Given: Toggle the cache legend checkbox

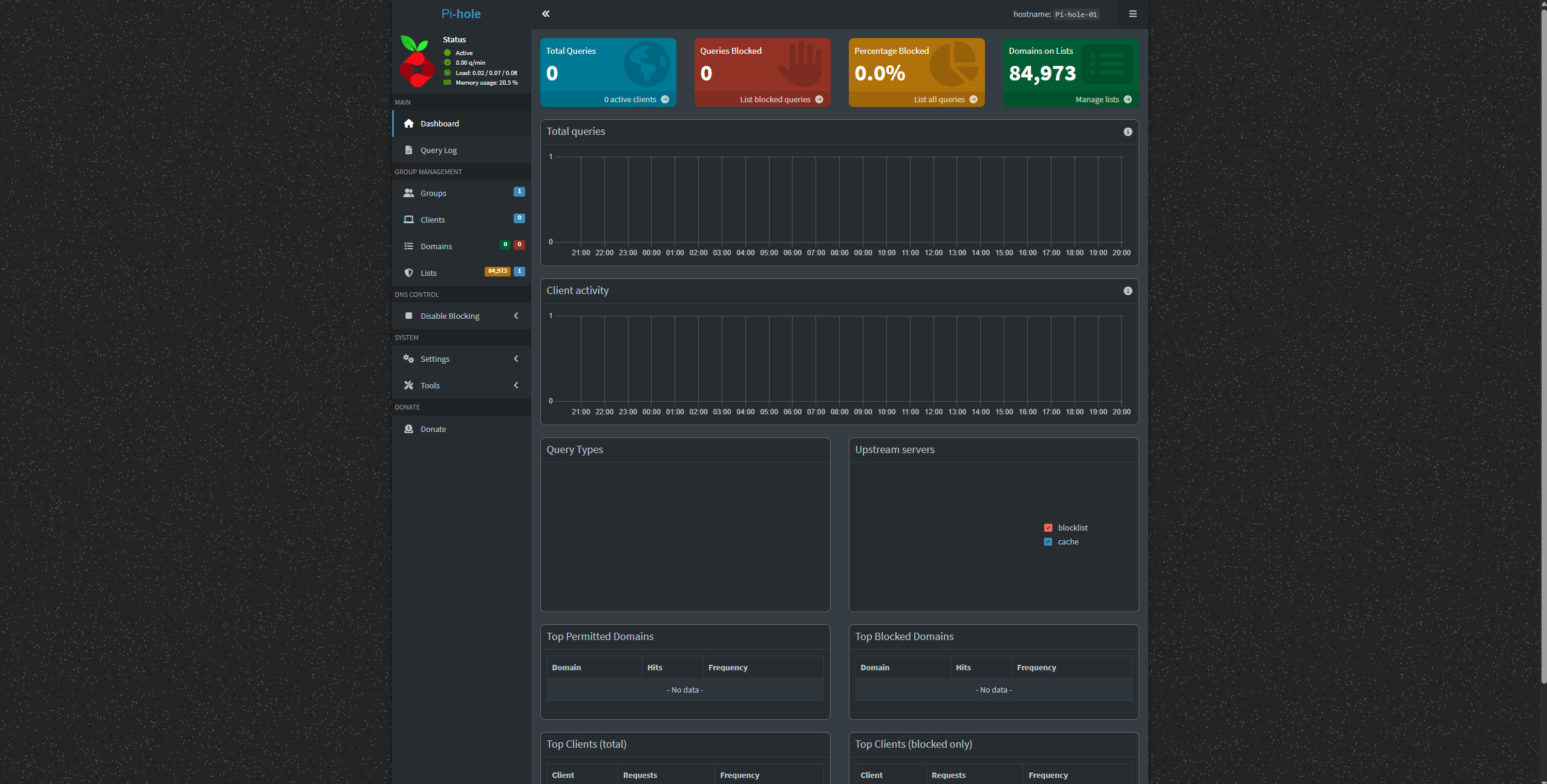Looking at the screenshot, I should [1048, 542].
